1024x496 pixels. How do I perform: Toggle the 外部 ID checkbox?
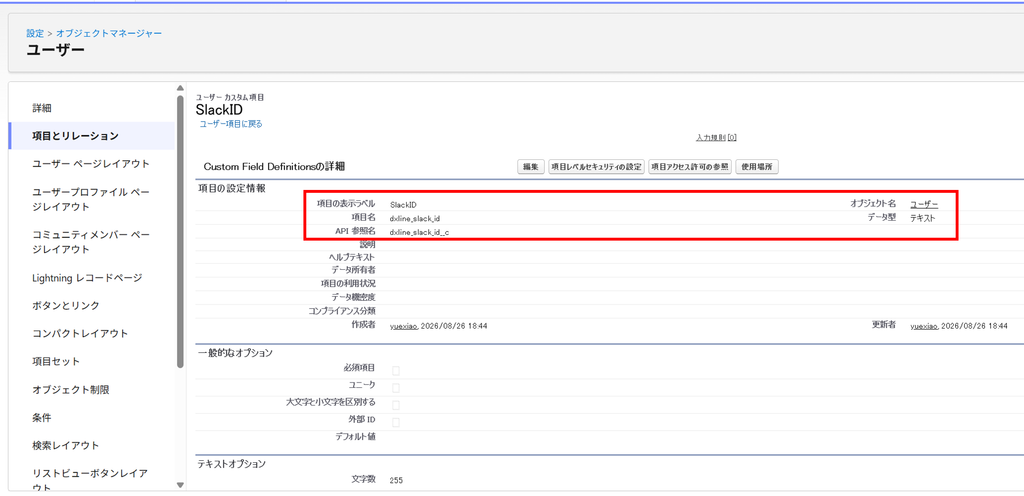396,422
